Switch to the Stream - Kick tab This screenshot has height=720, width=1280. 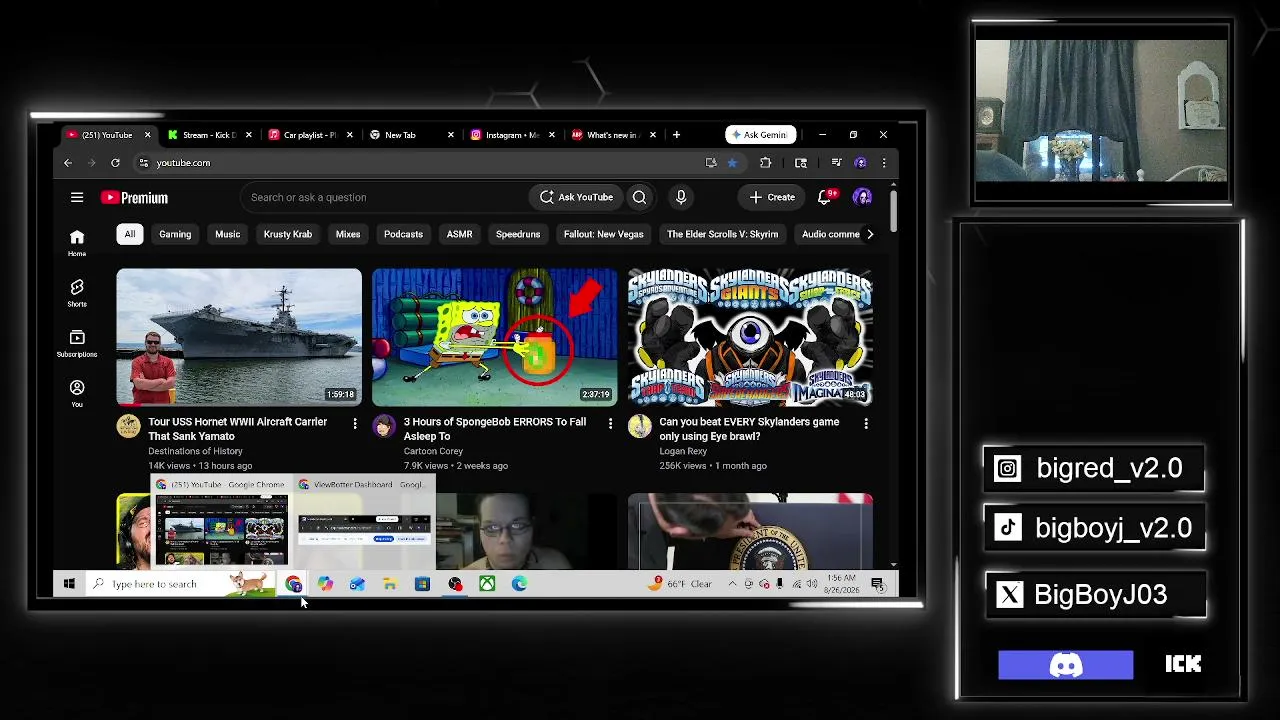209,135
